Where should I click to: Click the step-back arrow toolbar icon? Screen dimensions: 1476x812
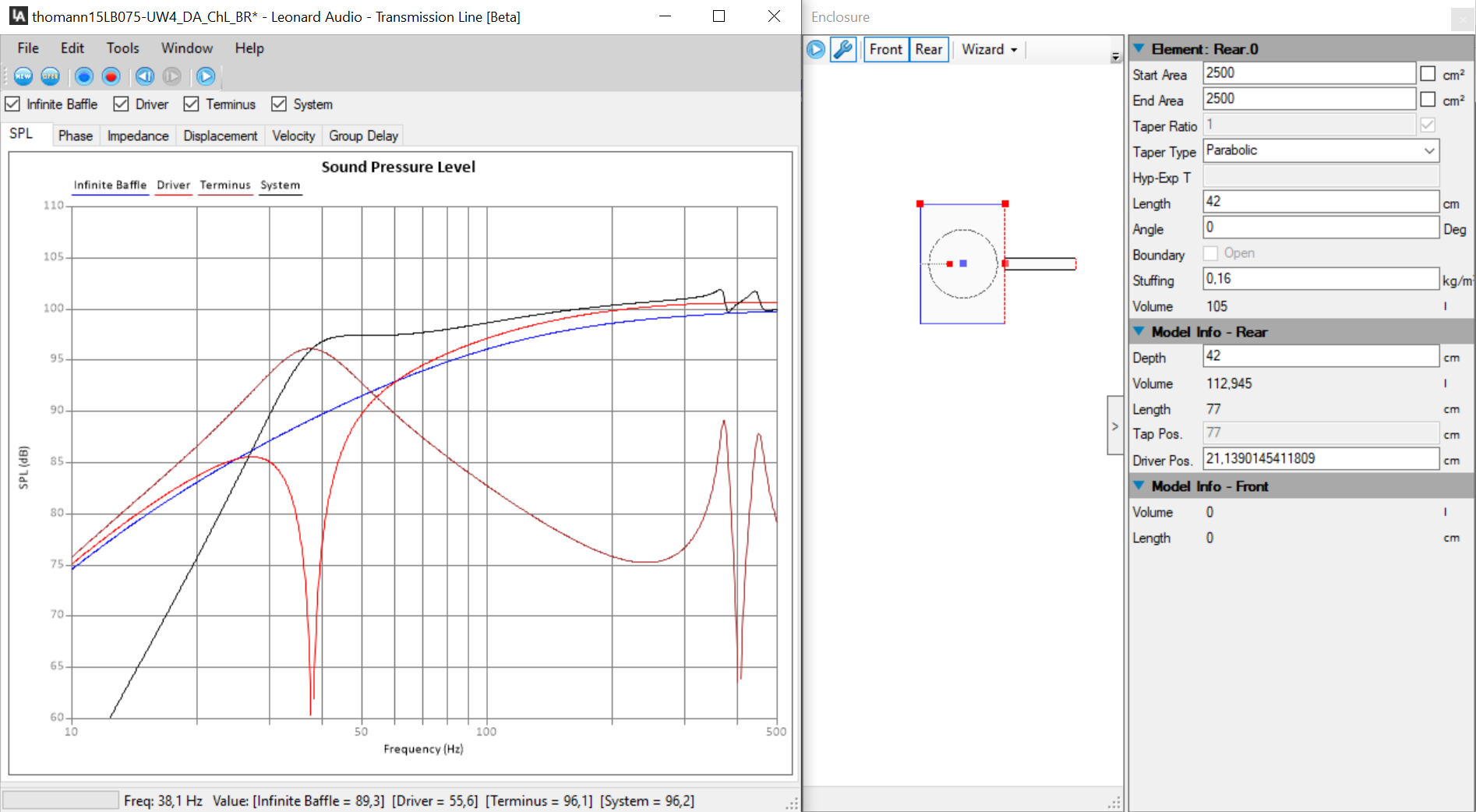pyautogui.click(x=145, y=76)
